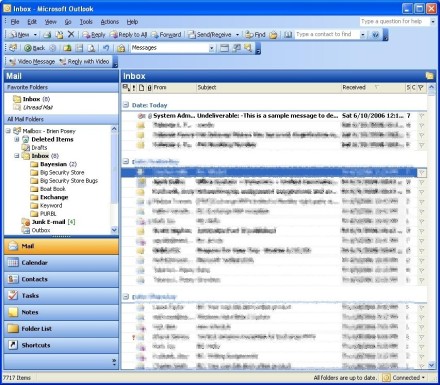
Task: Click the Back navigation button
Action: coord(35,48)
